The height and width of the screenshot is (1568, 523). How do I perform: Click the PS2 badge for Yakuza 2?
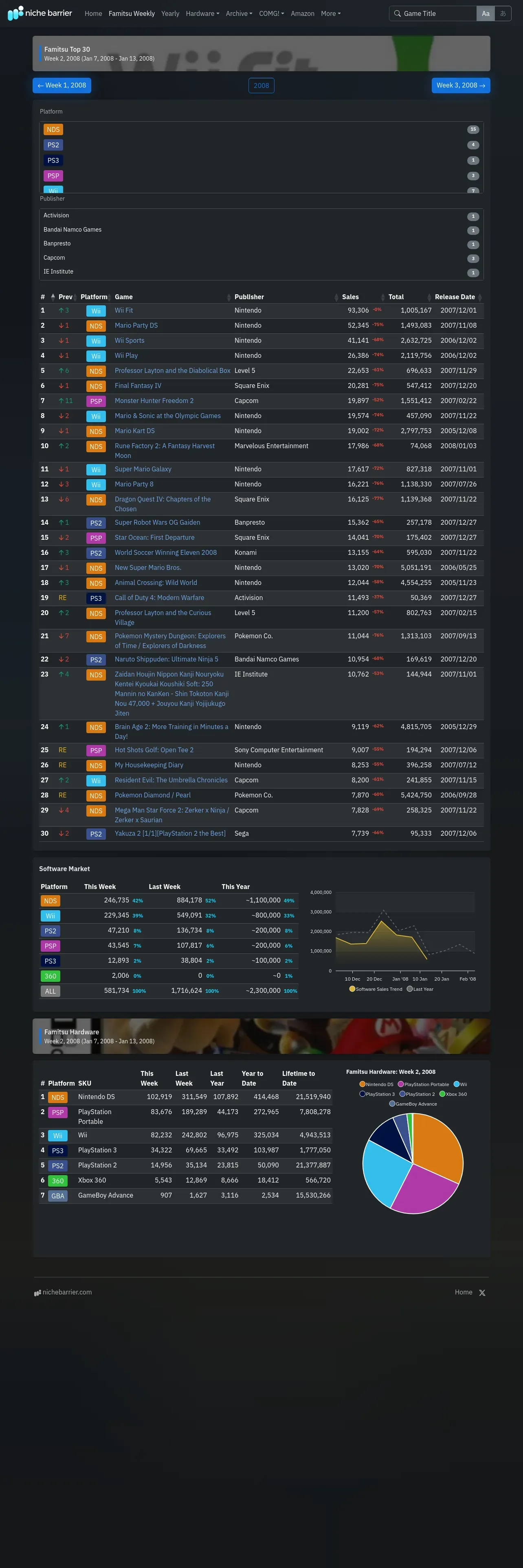(96, 834)
